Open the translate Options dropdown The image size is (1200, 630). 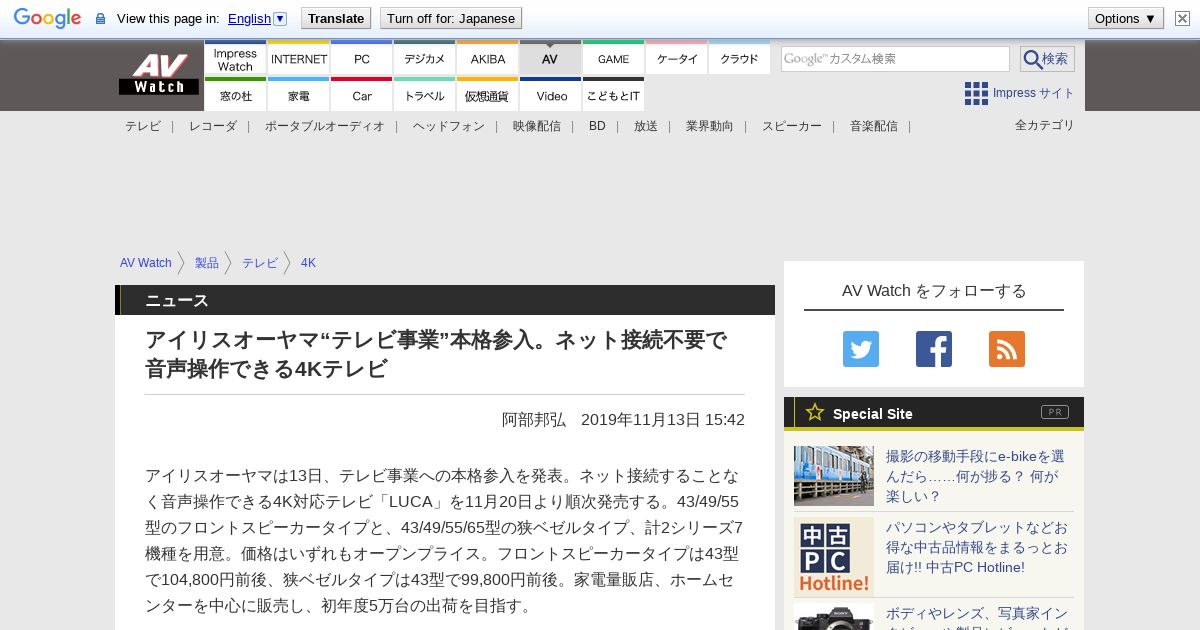tap(1125, 18)
